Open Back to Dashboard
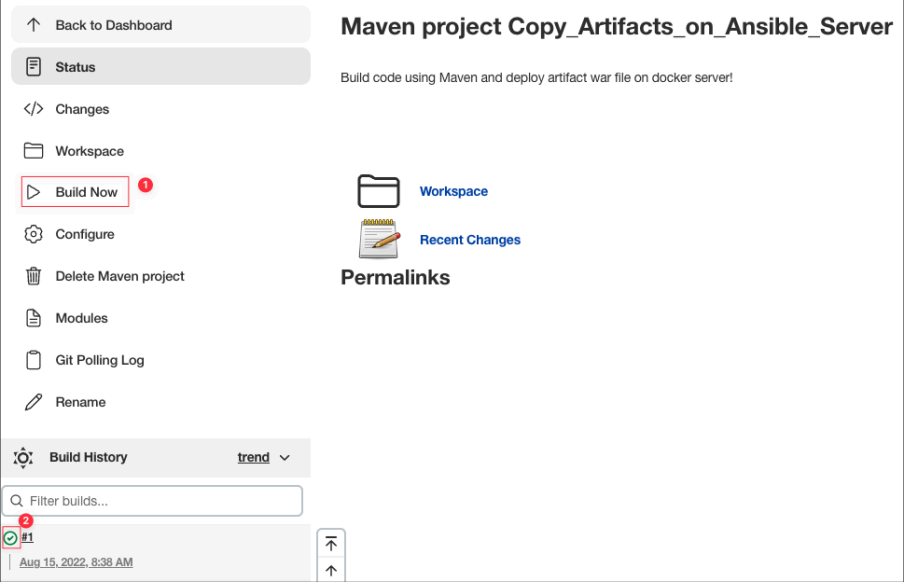 161,25
